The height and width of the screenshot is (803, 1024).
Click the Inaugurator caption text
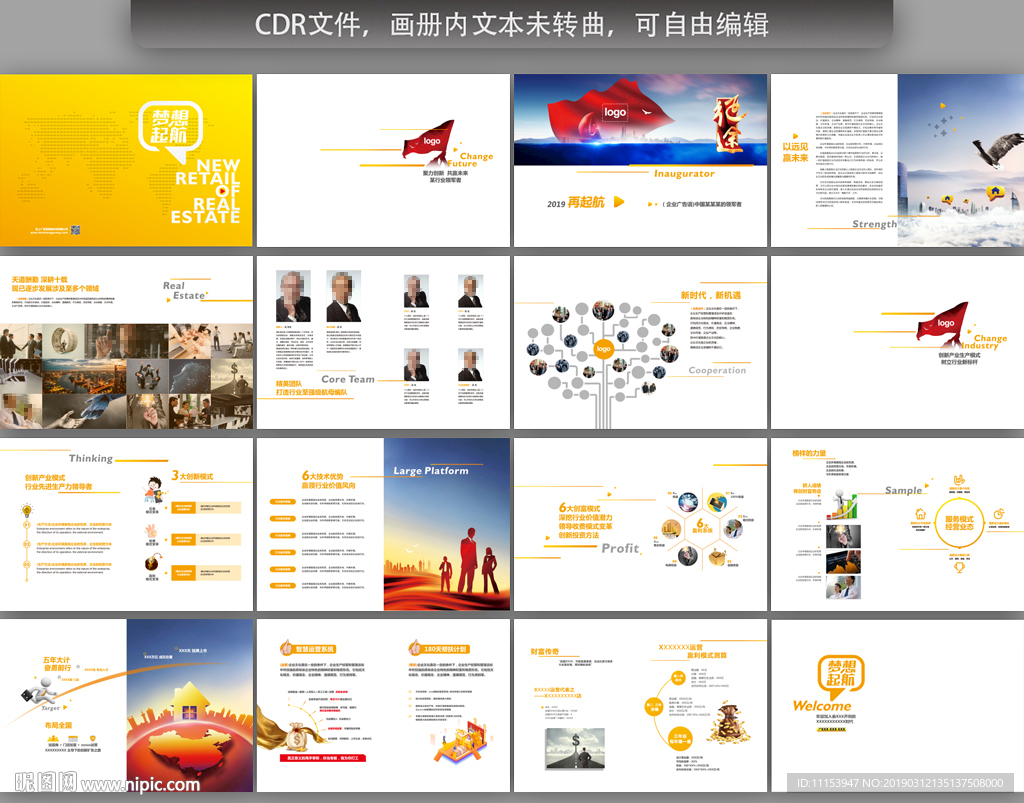[x=684, y=173]
